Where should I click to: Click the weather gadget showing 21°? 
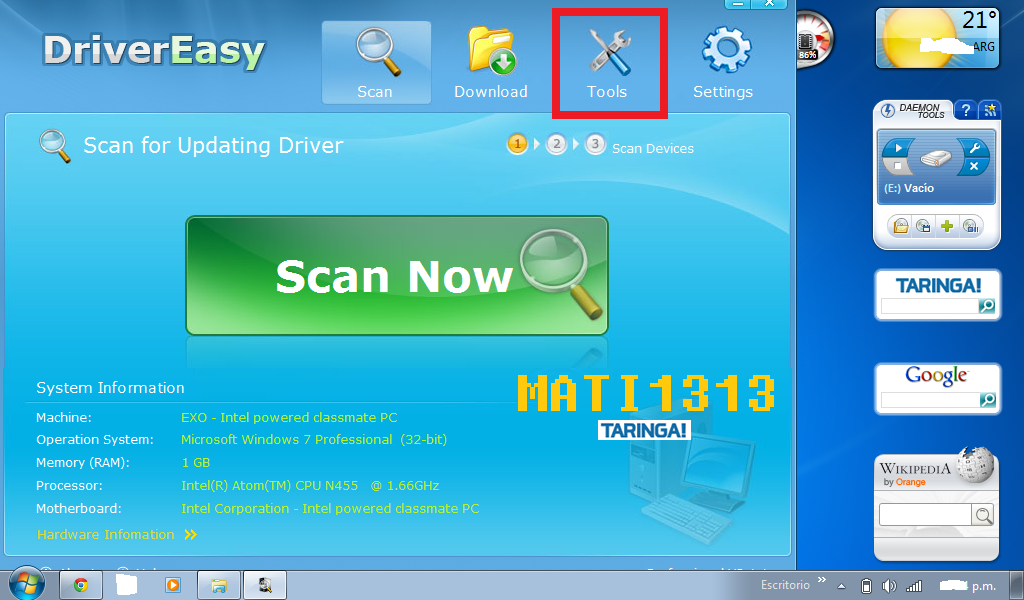(x=937, y=38)
